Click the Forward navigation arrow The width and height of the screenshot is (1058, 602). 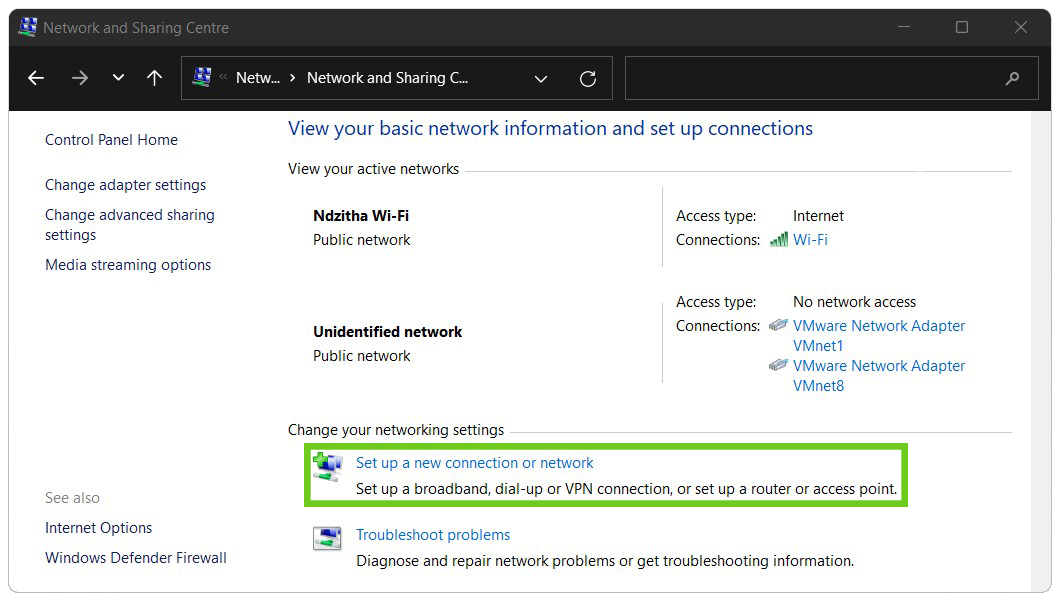[80, 78]
